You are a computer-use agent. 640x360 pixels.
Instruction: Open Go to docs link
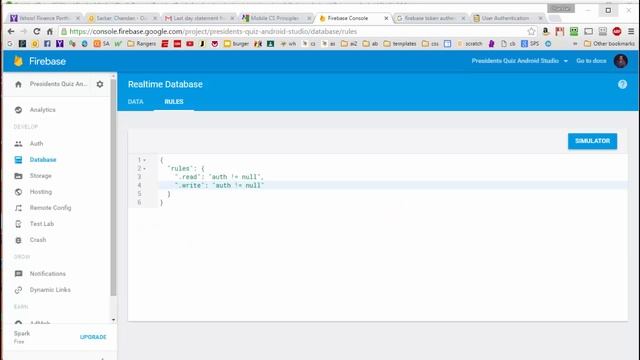(x=591, y=61)
